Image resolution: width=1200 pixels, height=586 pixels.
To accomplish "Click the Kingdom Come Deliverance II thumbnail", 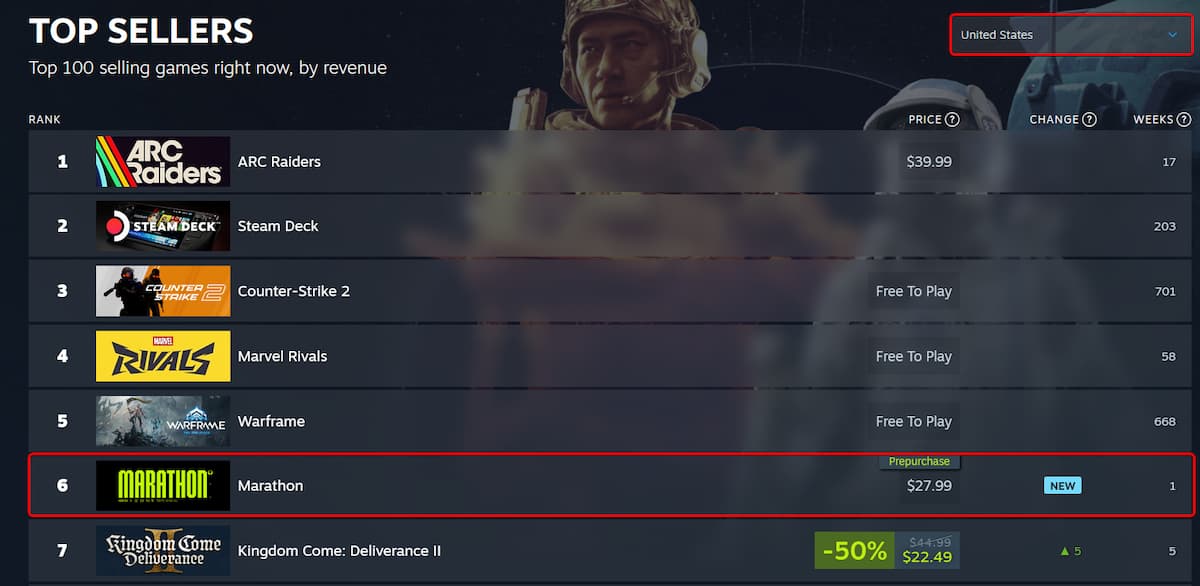I will (163, 551).
